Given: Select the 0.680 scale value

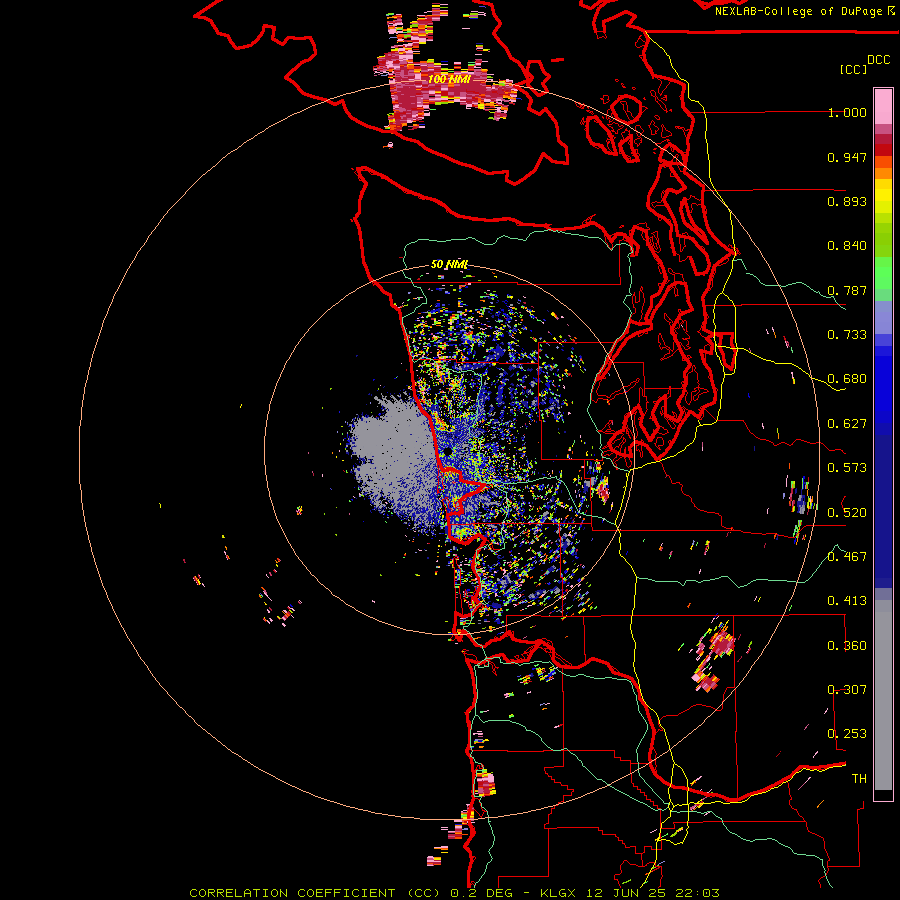Looking at the screenshot, I should click(x=847, y=379).
